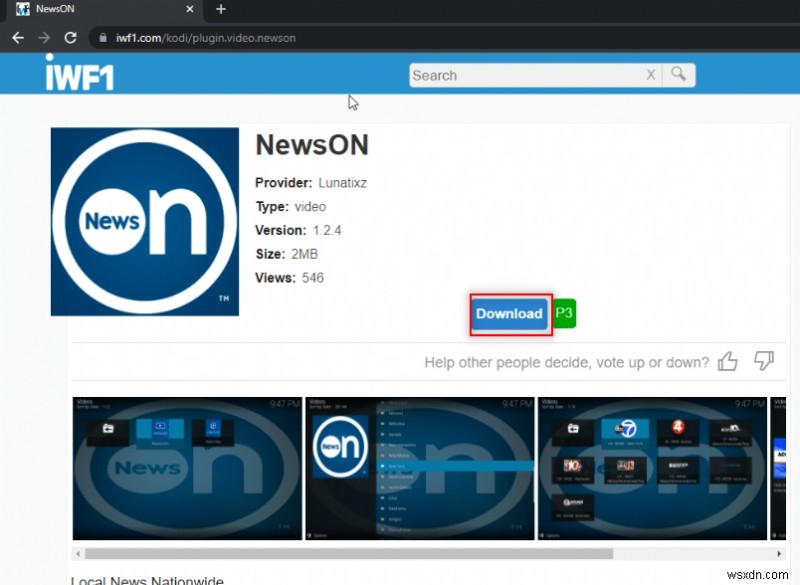800x585 pixels.
Task: Click the Views count 546
Action: tap(313, 278)
